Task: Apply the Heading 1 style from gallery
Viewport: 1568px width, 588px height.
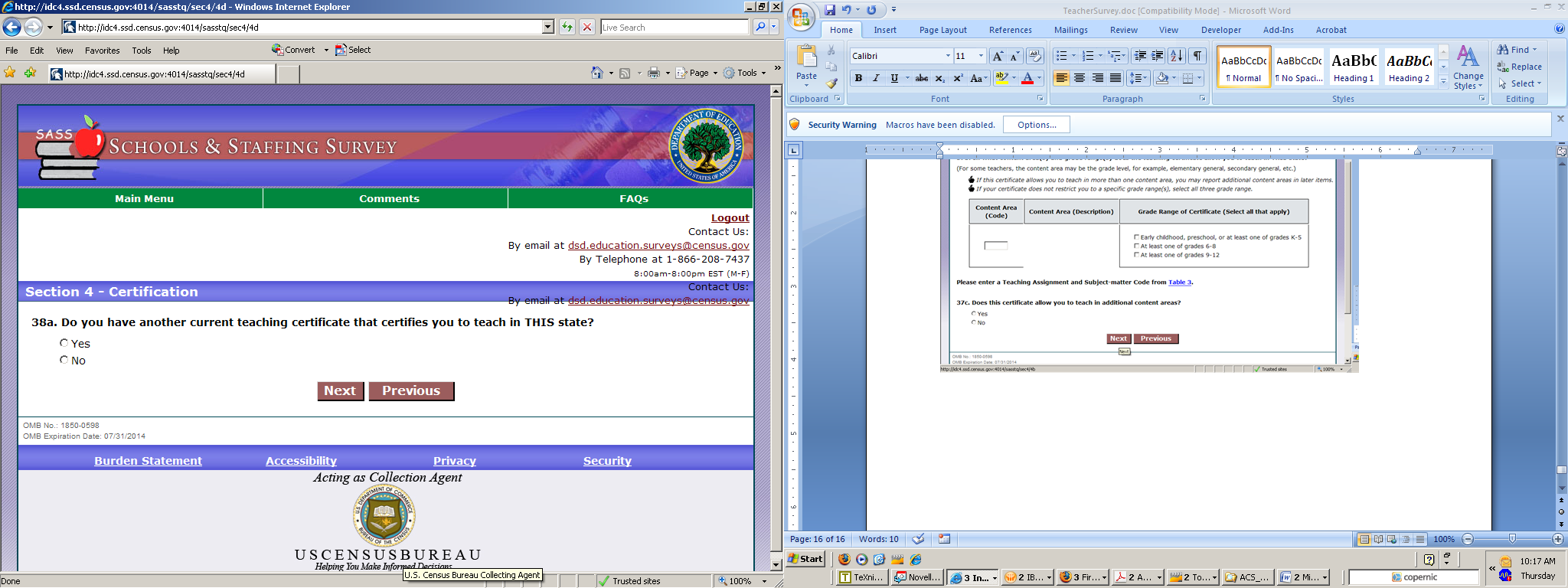Action: (1354, 67)
